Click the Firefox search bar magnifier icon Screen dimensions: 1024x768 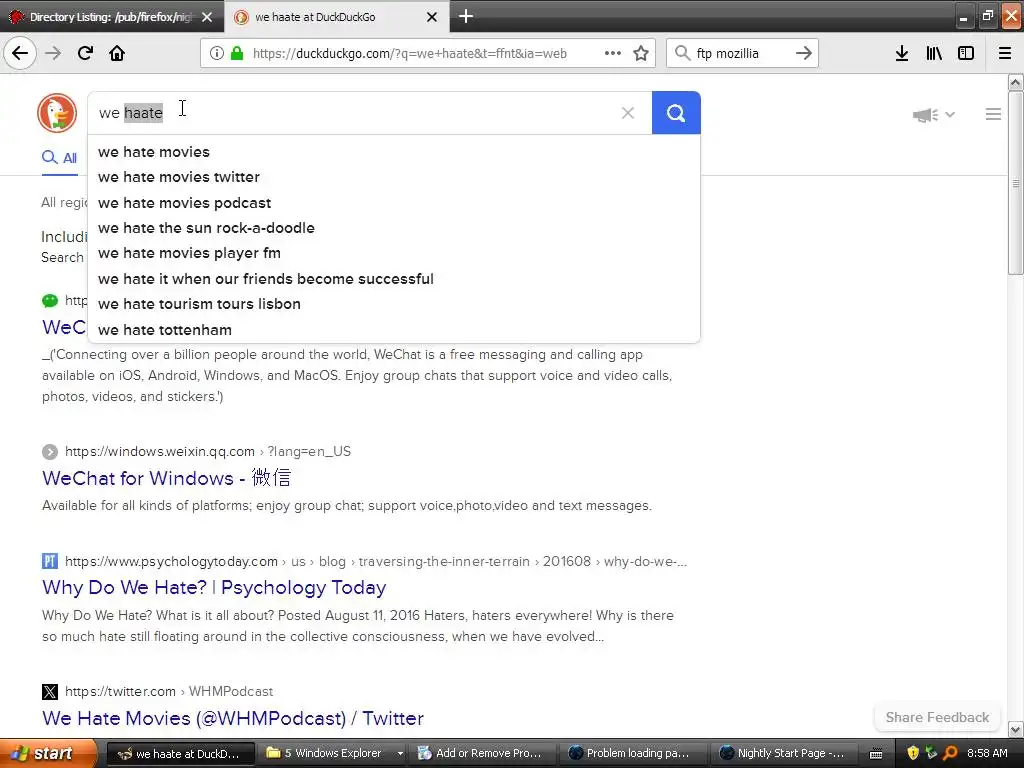(x=682, y=53)
